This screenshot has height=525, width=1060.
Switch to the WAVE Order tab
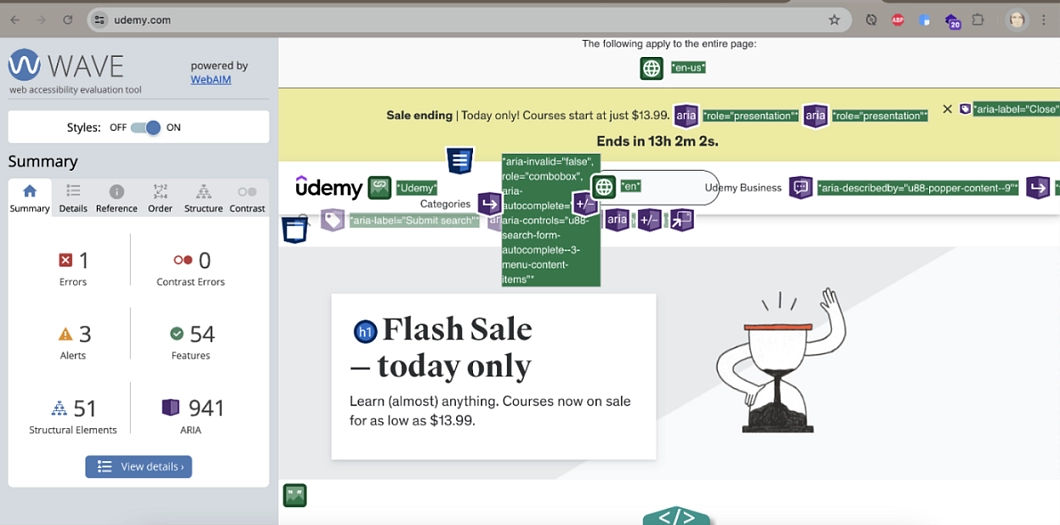tap(160, 199)
